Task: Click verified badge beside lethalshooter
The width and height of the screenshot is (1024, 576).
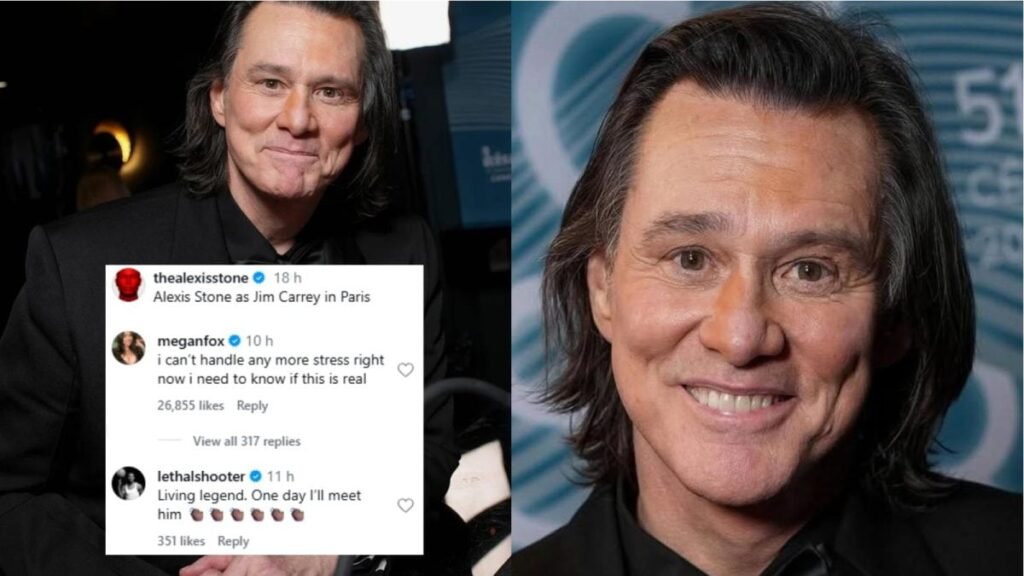Action: [255, 476]
